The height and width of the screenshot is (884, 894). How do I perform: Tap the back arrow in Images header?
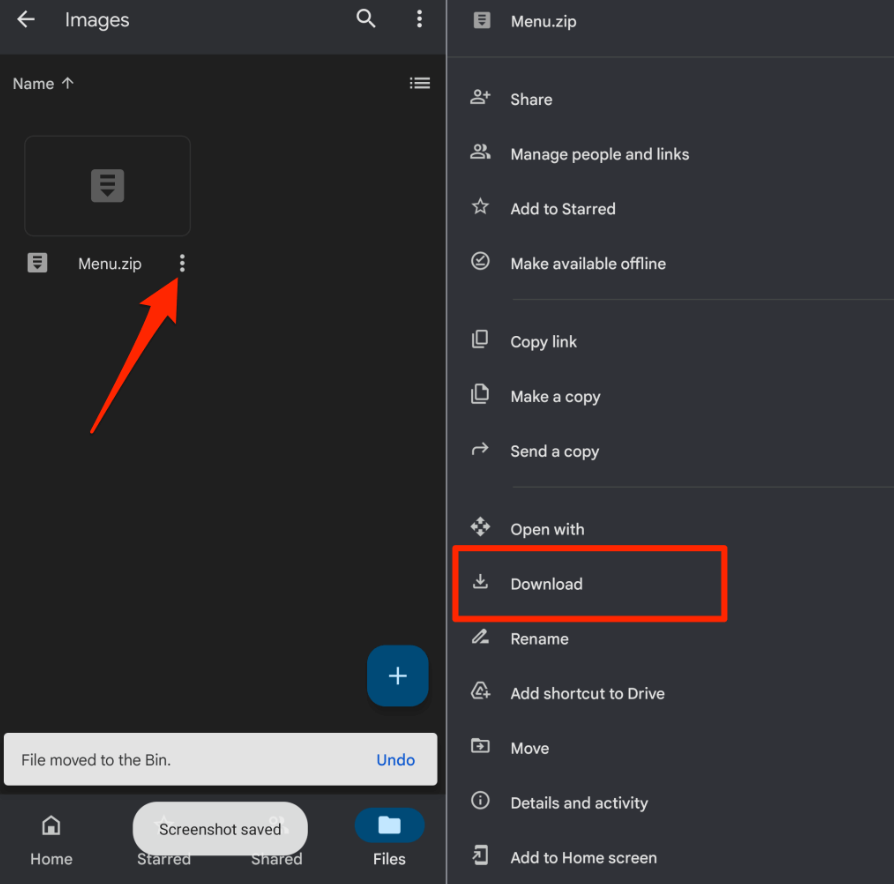[26, 19]
